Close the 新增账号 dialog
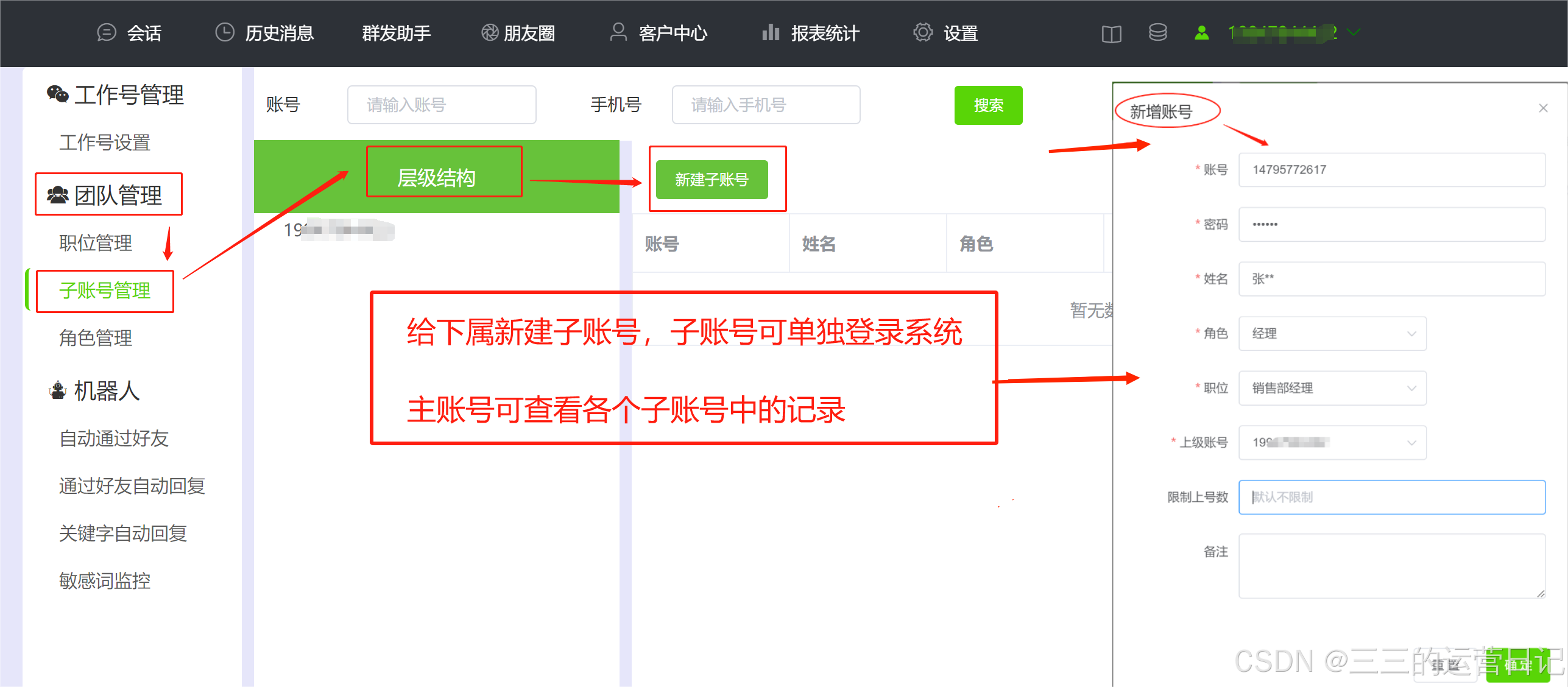 tap(1543, 108)
